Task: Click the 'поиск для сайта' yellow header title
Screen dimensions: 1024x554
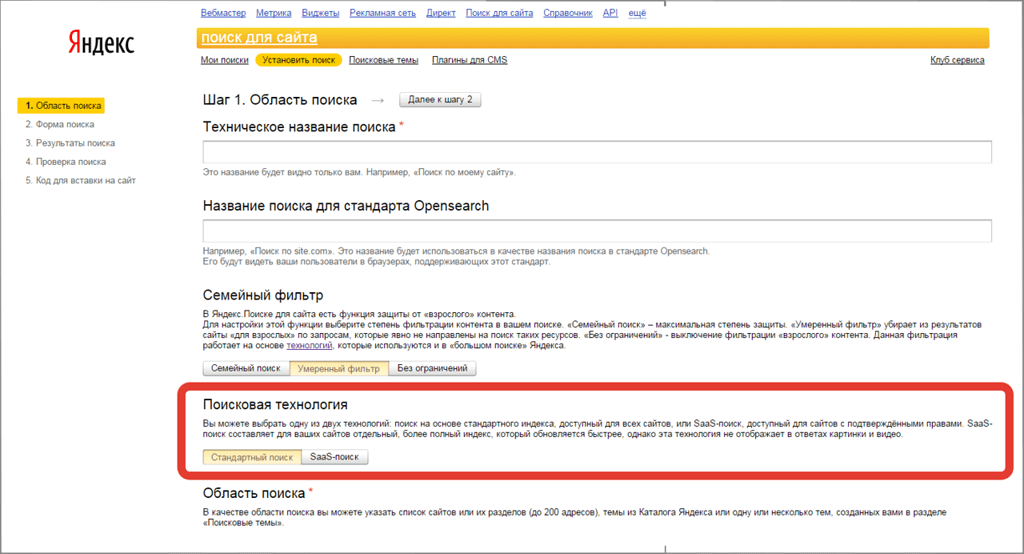Action: (x=259, y=38)
